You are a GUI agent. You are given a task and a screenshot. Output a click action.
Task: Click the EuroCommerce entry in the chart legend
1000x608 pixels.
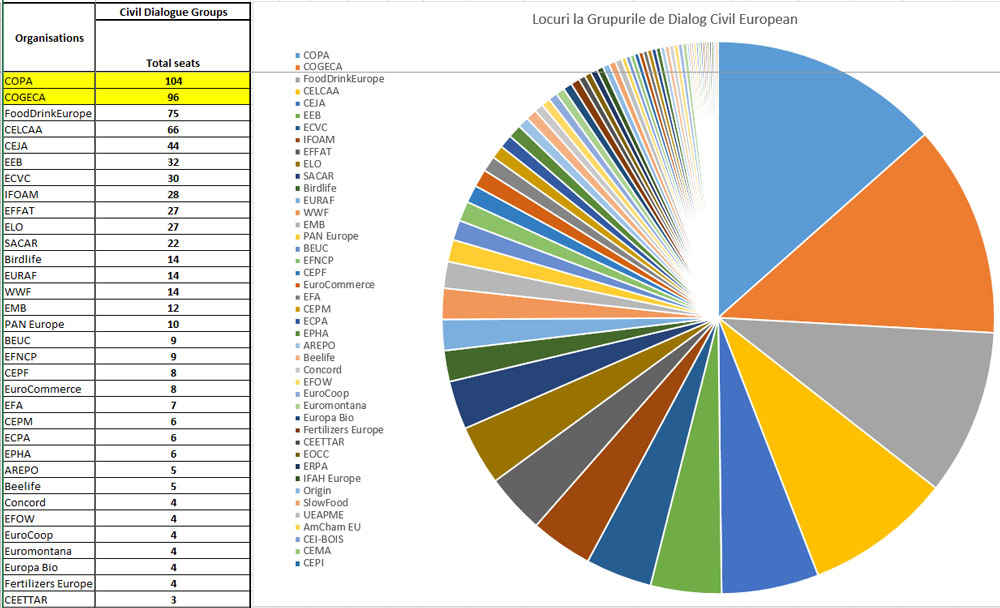tap(335, 285)
